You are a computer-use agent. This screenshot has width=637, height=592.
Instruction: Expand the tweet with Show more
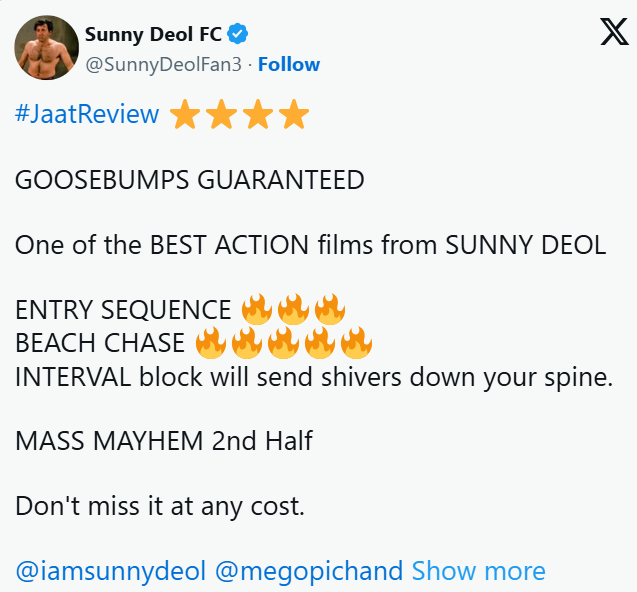[x=478, y=571]
